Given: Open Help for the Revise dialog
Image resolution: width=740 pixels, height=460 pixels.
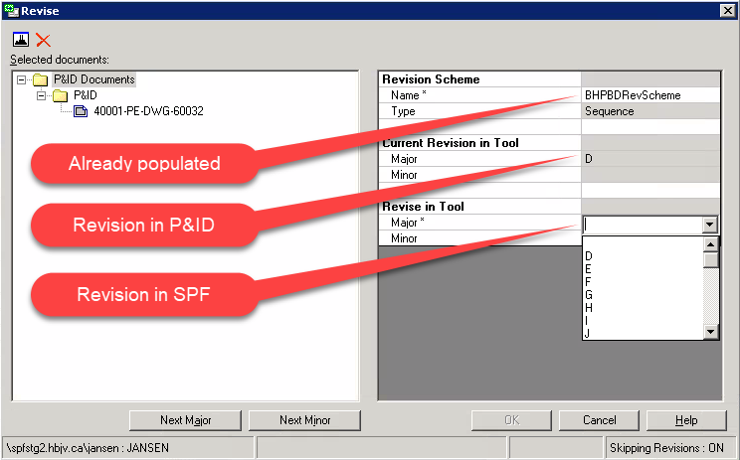Looking at the screenshot, I should point(686,420).
